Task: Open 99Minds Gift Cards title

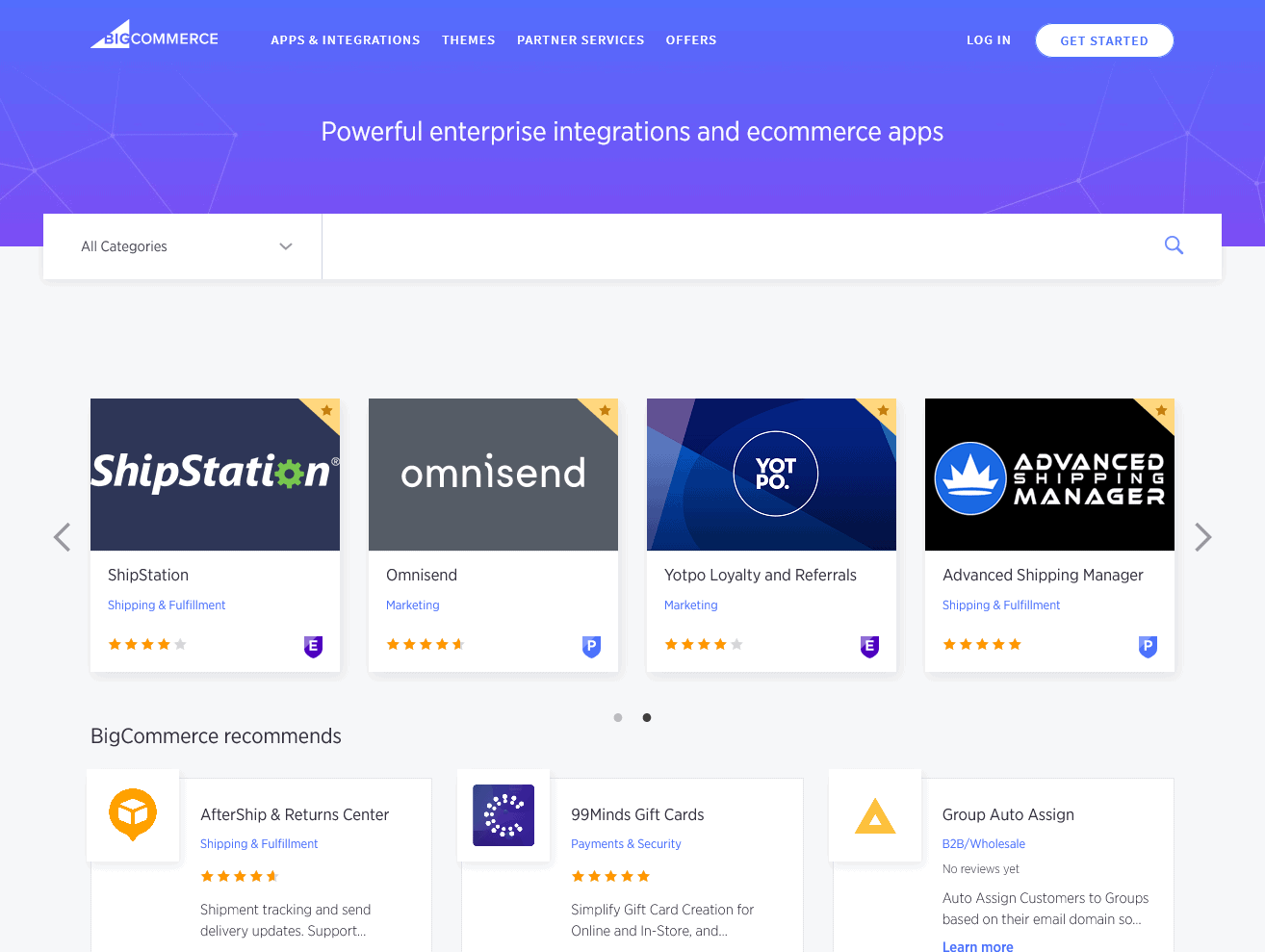Action: 637,814
